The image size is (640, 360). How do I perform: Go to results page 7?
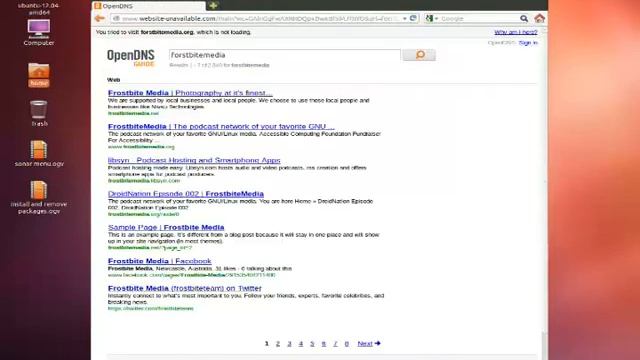coord(335,344)
